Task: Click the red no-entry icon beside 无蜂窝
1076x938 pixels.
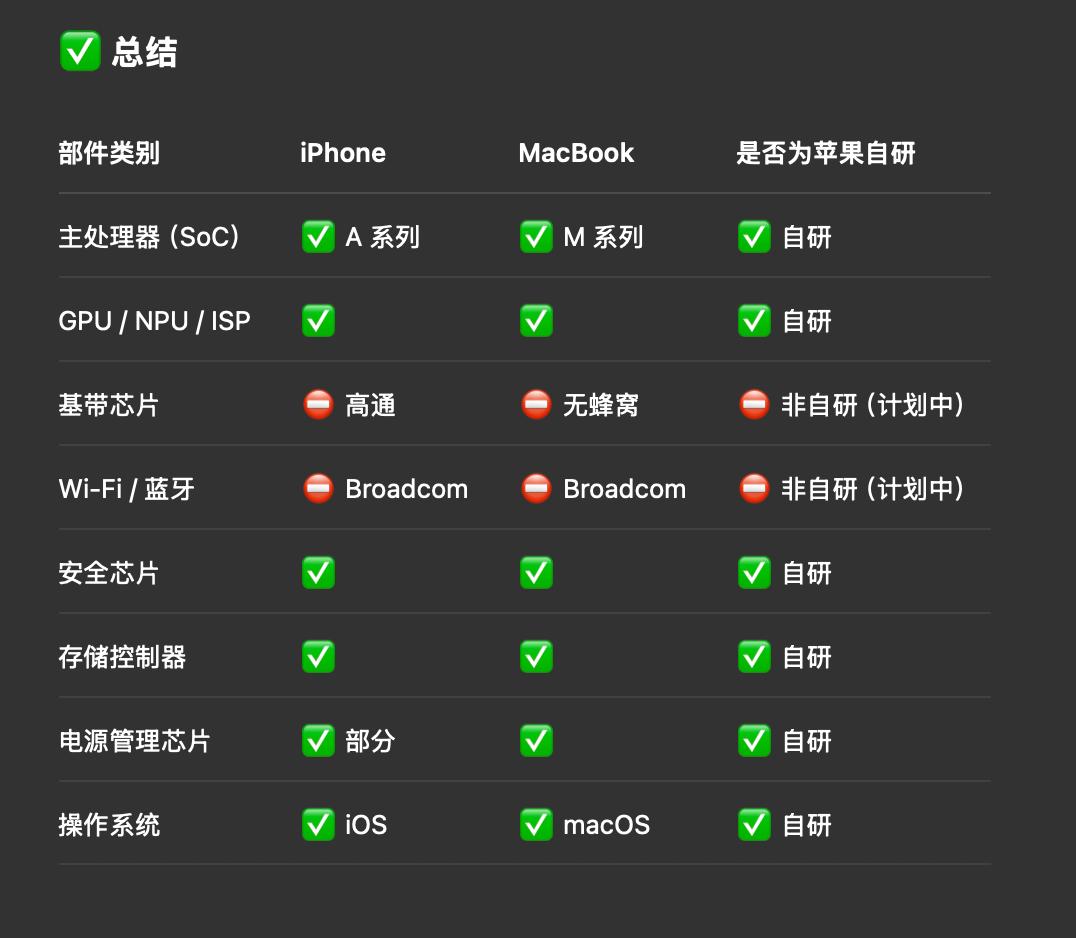Action: pyautogui.click(x=536, y=405)
